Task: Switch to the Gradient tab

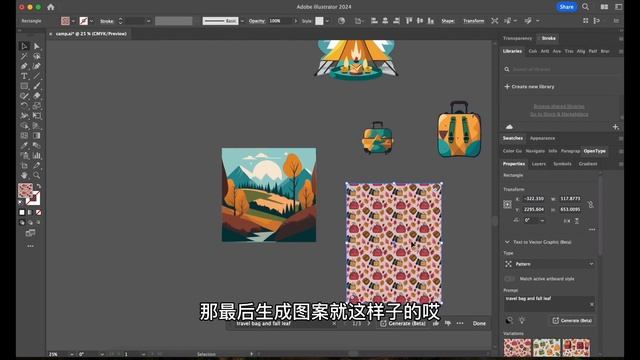Action: click(588, 164)
